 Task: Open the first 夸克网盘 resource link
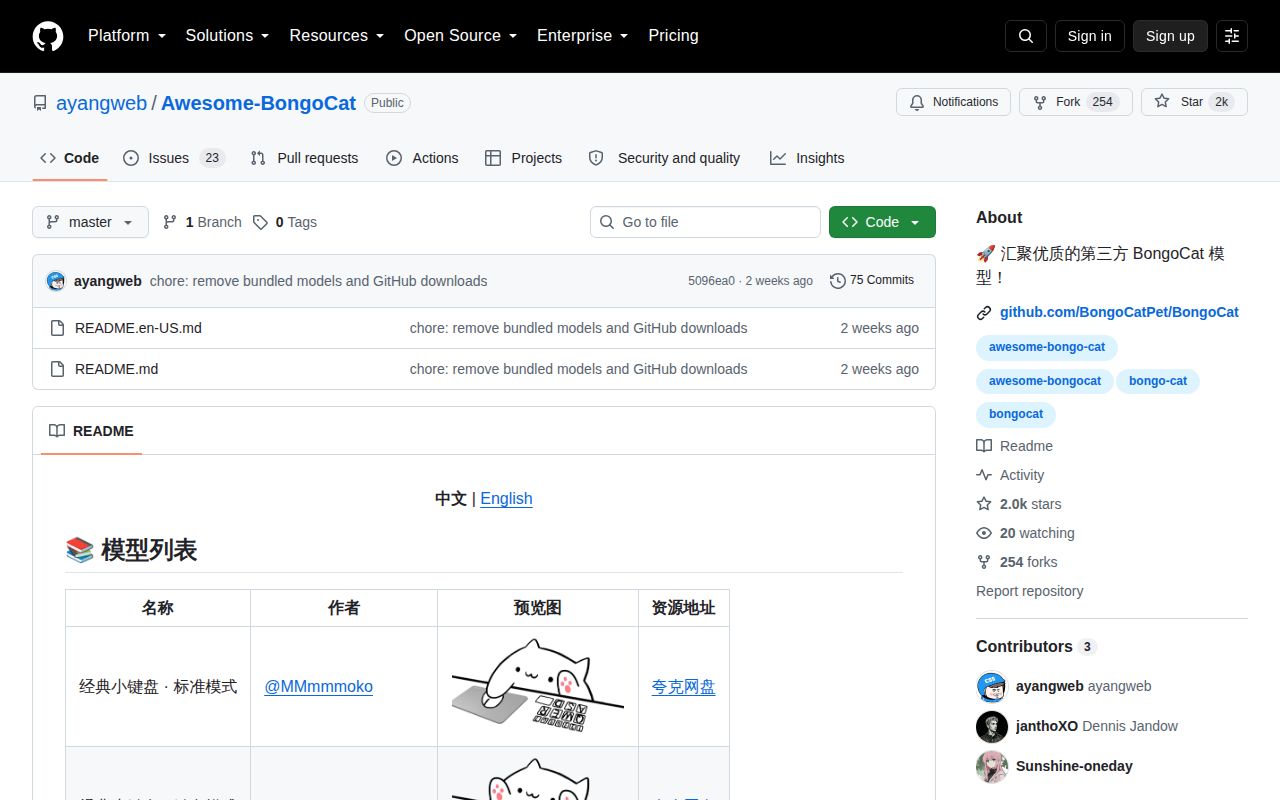[x=683, y=686]
